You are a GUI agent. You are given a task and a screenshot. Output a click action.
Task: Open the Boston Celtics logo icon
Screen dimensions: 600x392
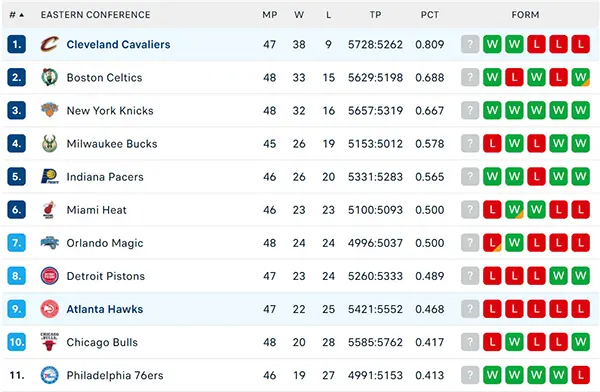(50, 77)
